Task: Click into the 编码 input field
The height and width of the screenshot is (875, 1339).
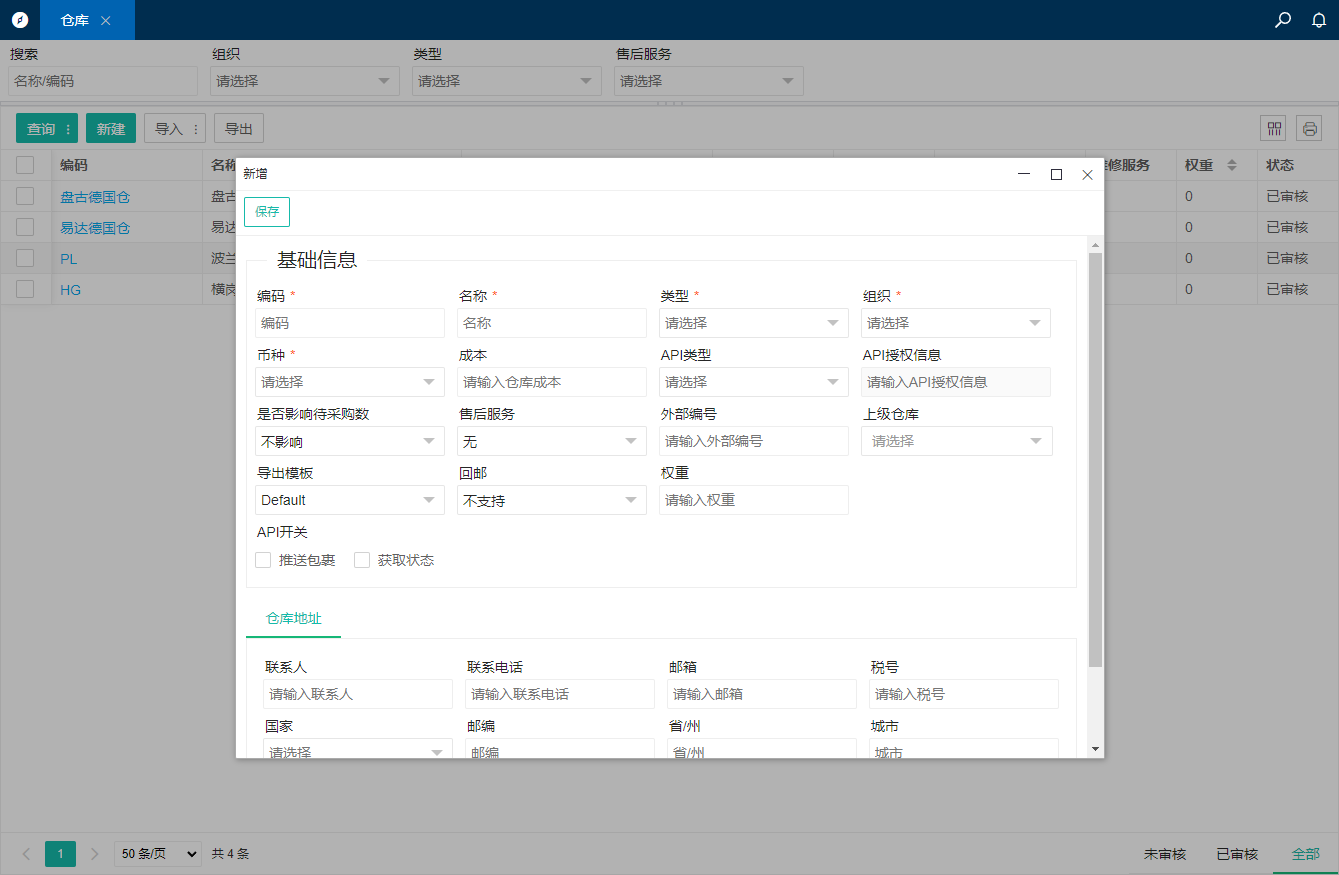Action: [349, 323]
